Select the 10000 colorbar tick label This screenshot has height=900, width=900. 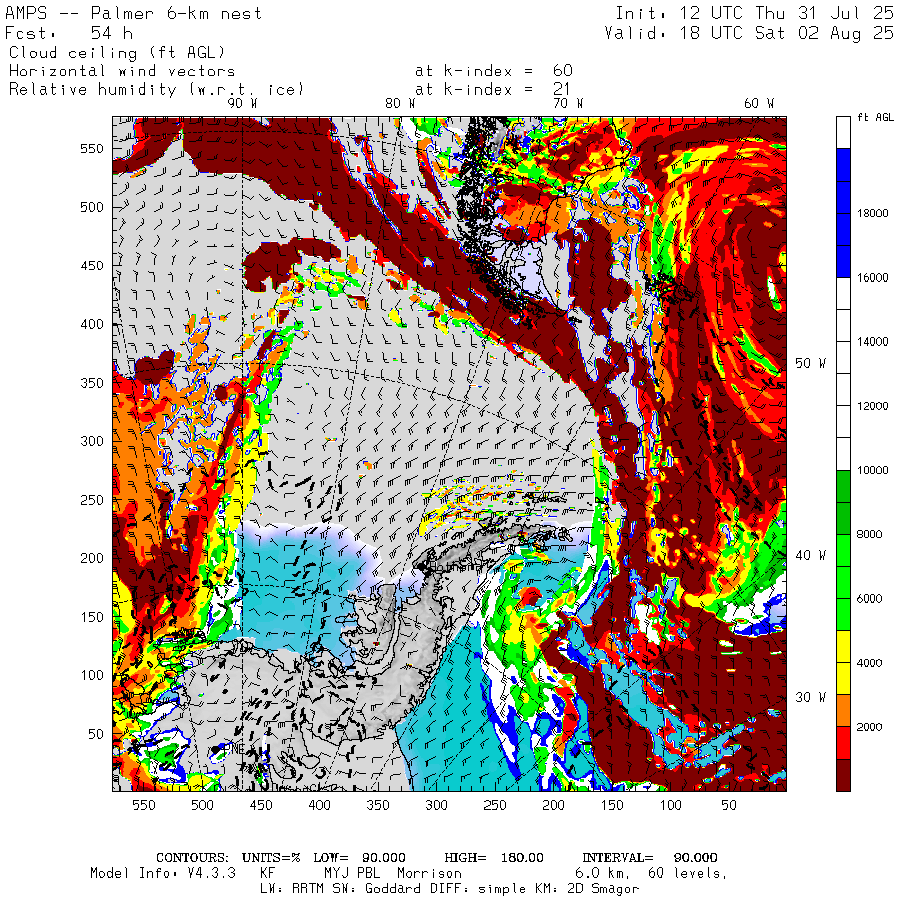click(872, 470)
